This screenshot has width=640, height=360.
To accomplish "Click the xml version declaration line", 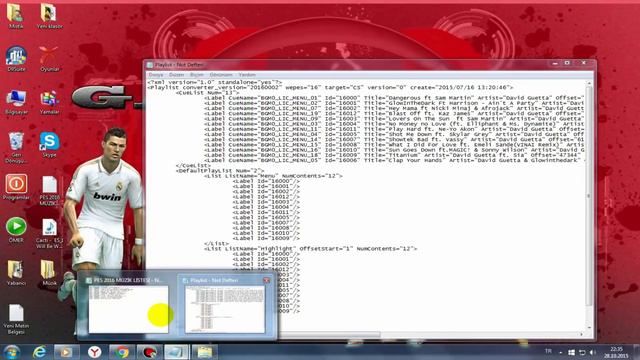I will (214, 82).
